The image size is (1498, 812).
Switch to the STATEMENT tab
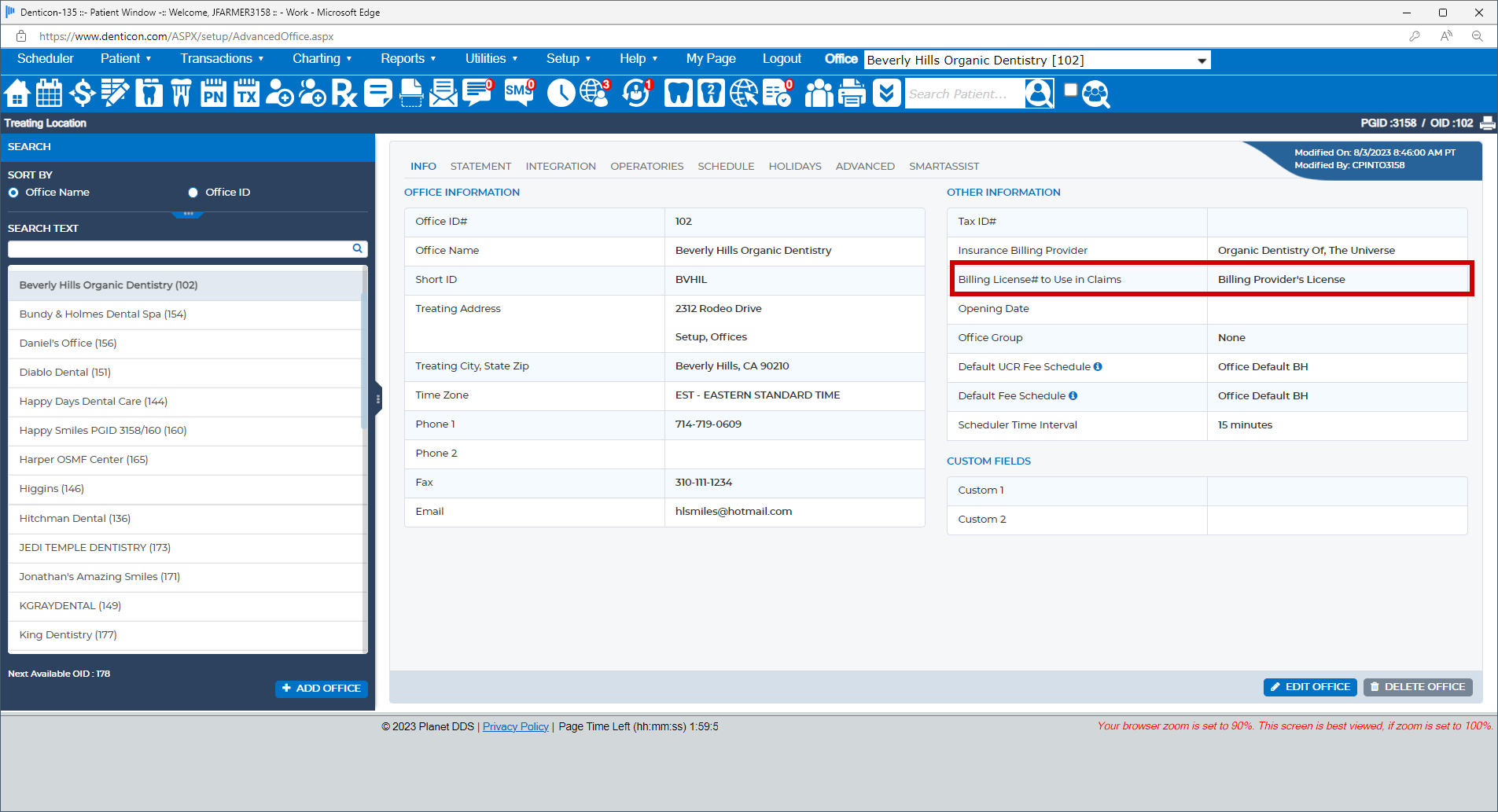pyautogui.click(x=480, y=166)
